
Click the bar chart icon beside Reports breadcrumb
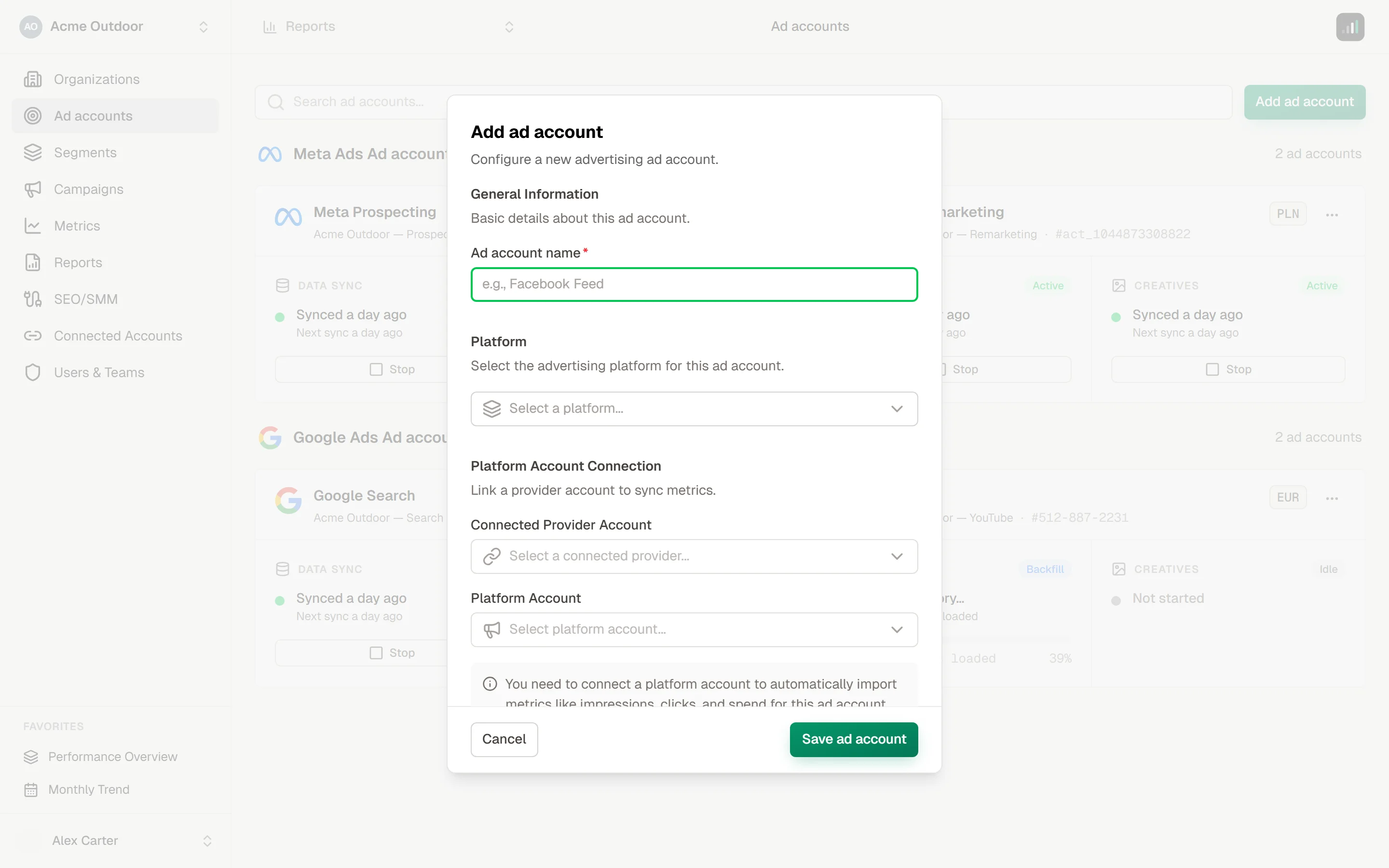coord(270,27)
